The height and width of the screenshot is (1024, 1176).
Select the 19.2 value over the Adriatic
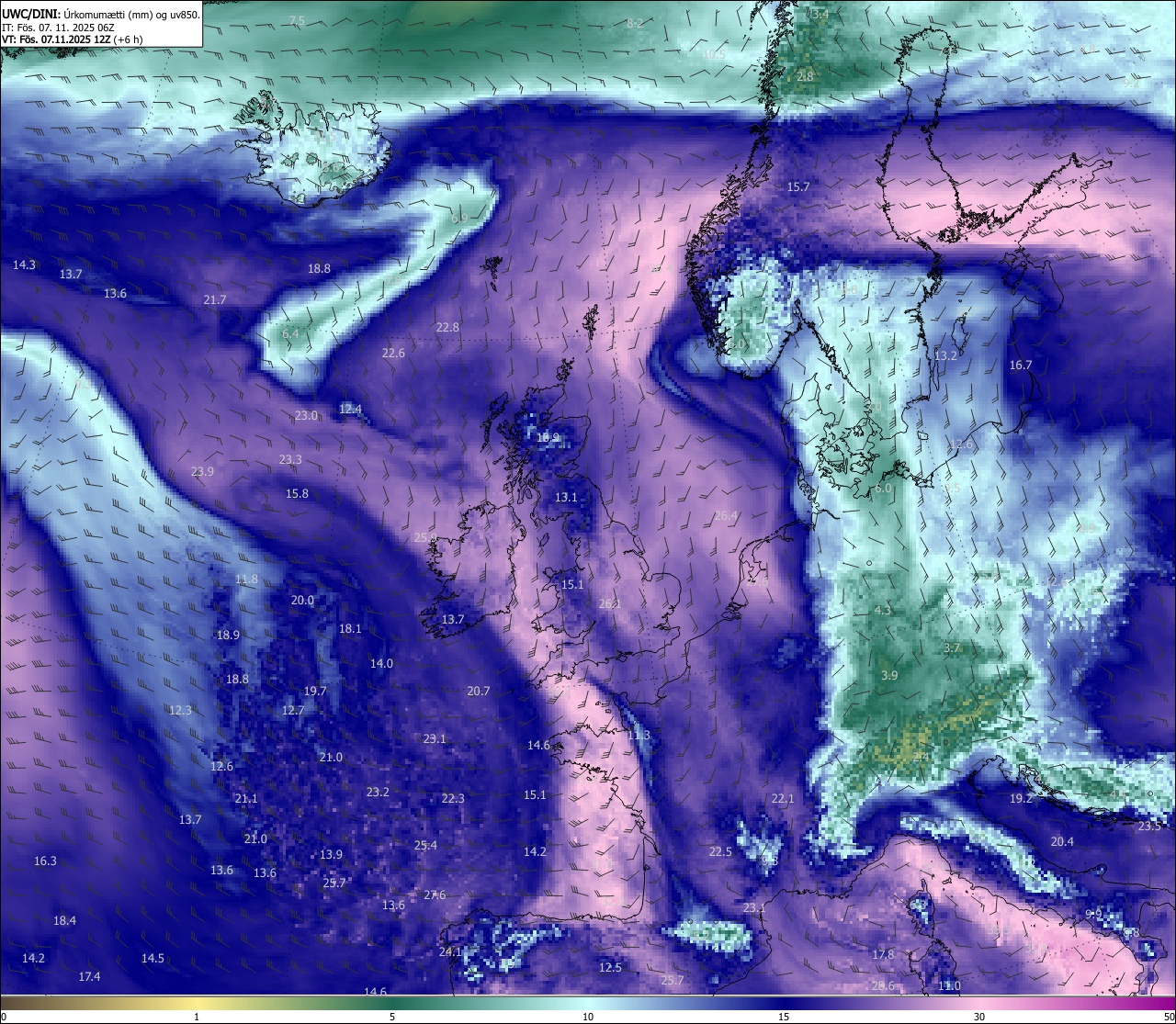1021,798
